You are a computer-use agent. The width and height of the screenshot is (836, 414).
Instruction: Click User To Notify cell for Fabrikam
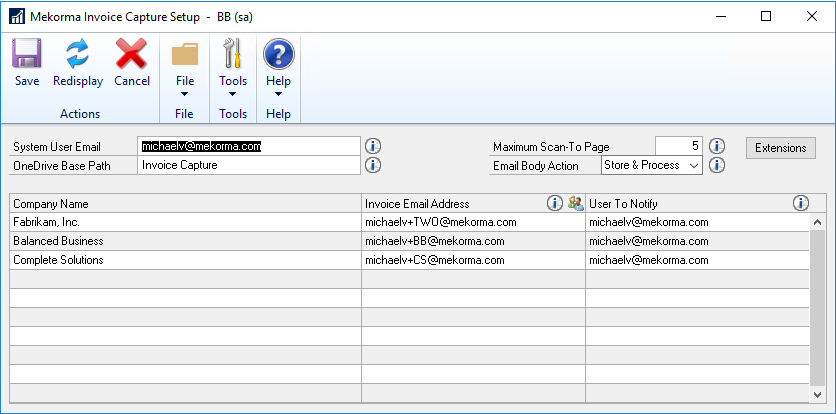pos(697,222)
